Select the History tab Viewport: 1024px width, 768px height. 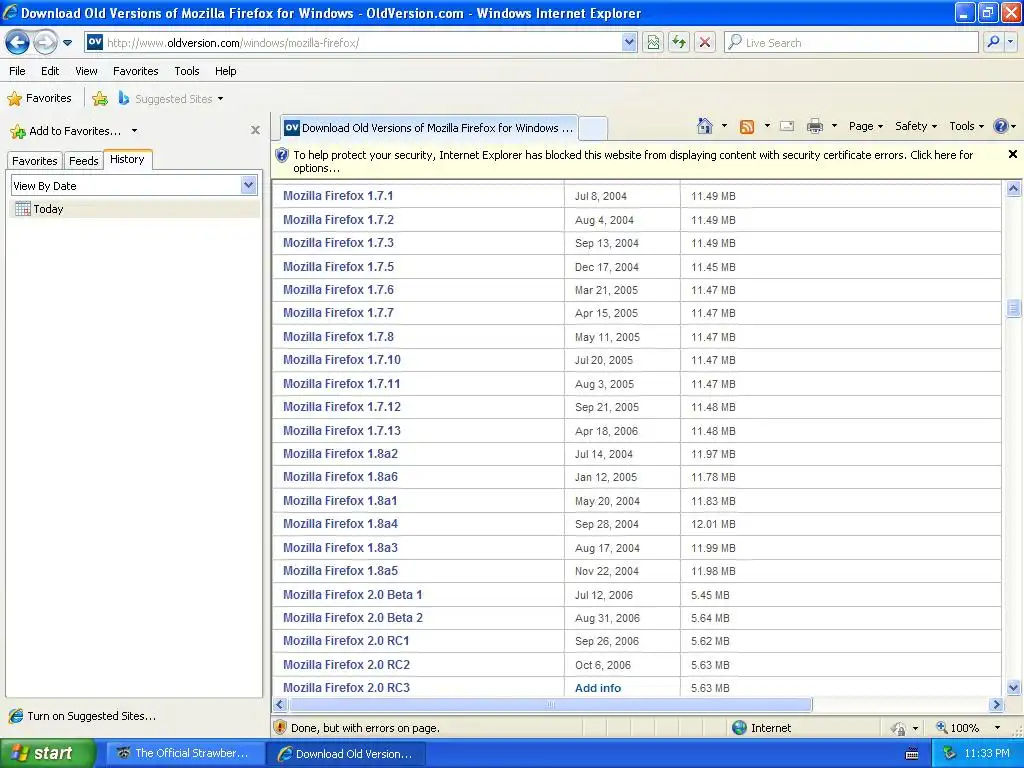coord(127,159)
